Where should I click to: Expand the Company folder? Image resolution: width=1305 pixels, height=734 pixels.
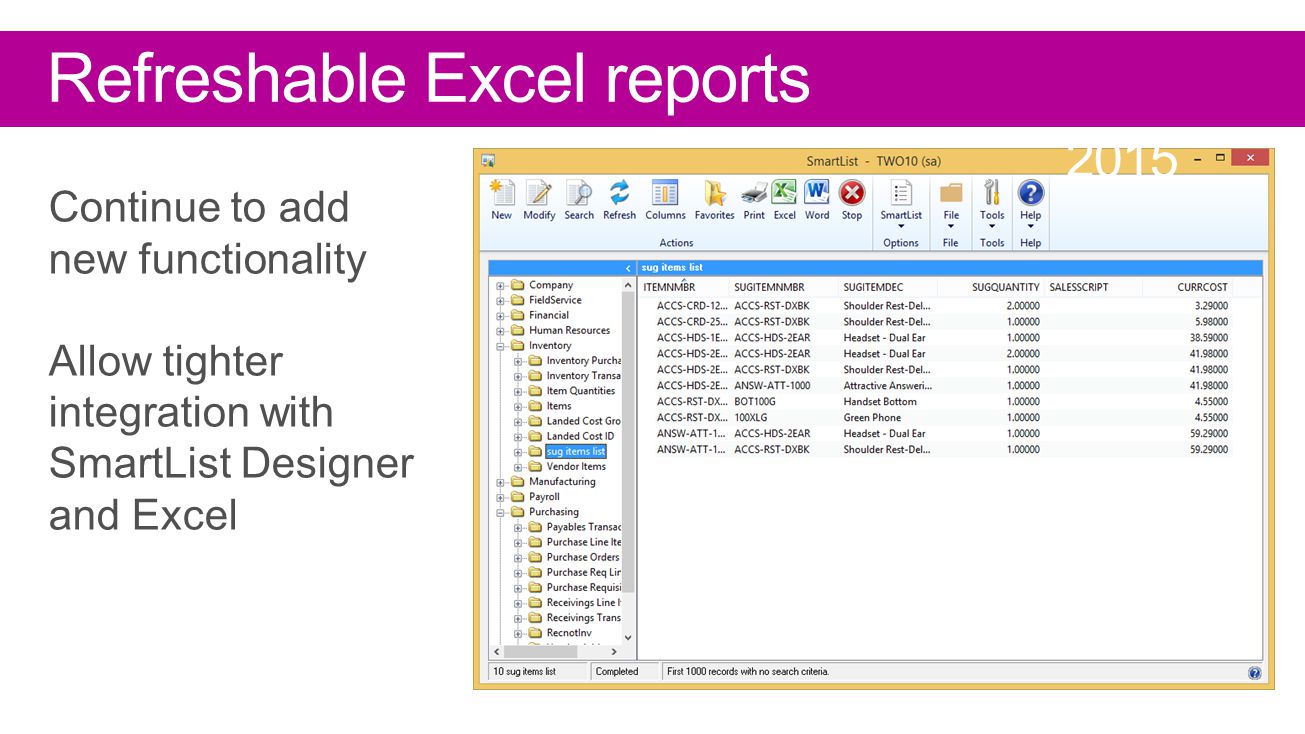tap(500, 286)
